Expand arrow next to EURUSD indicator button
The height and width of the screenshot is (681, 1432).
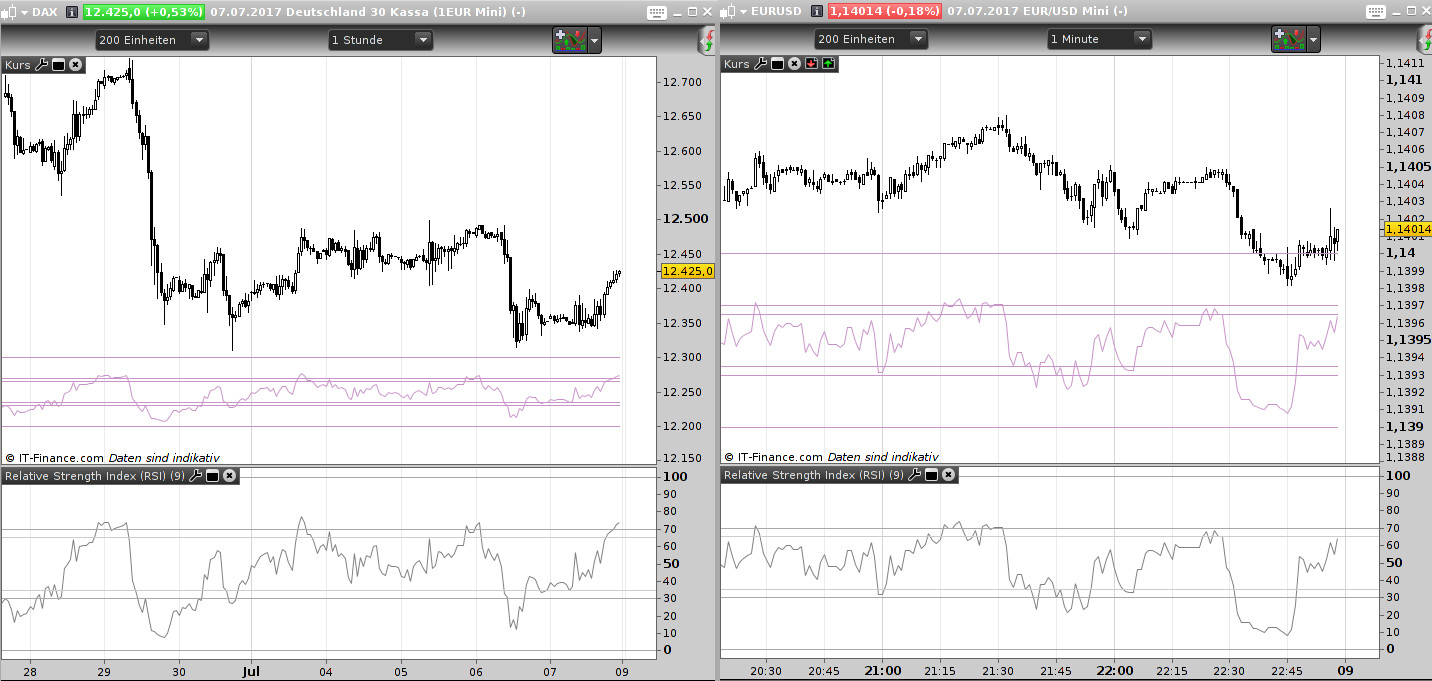(x=1314, y=39)
